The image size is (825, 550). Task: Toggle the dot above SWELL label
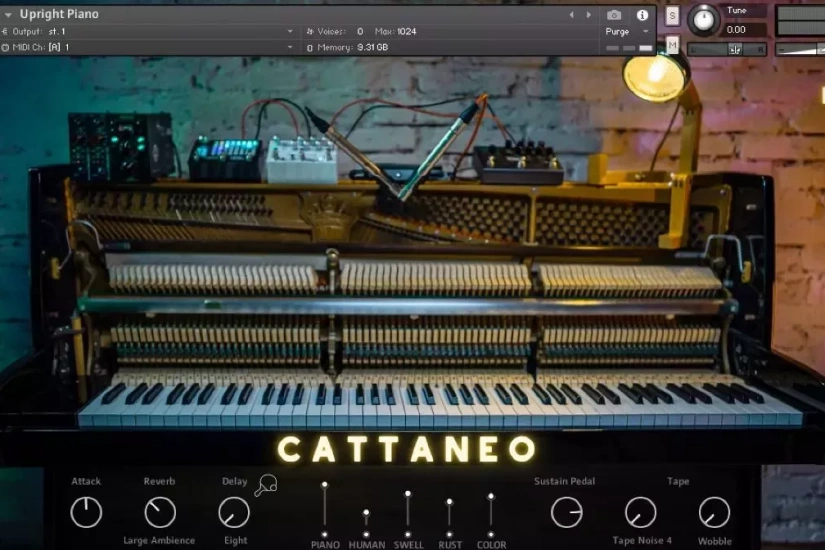[x=408, y=535]
